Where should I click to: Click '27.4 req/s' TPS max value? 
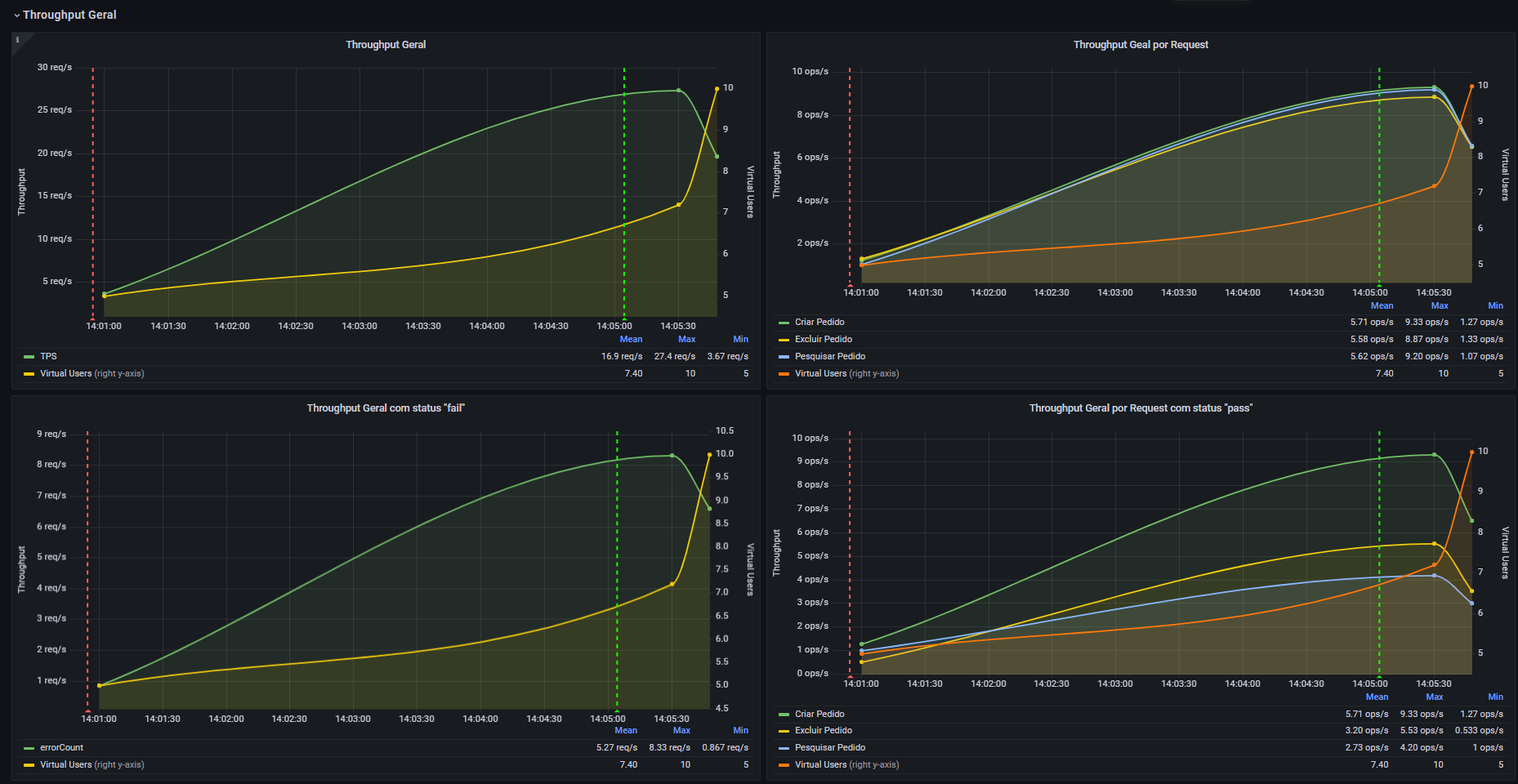(x=675, y=356)
